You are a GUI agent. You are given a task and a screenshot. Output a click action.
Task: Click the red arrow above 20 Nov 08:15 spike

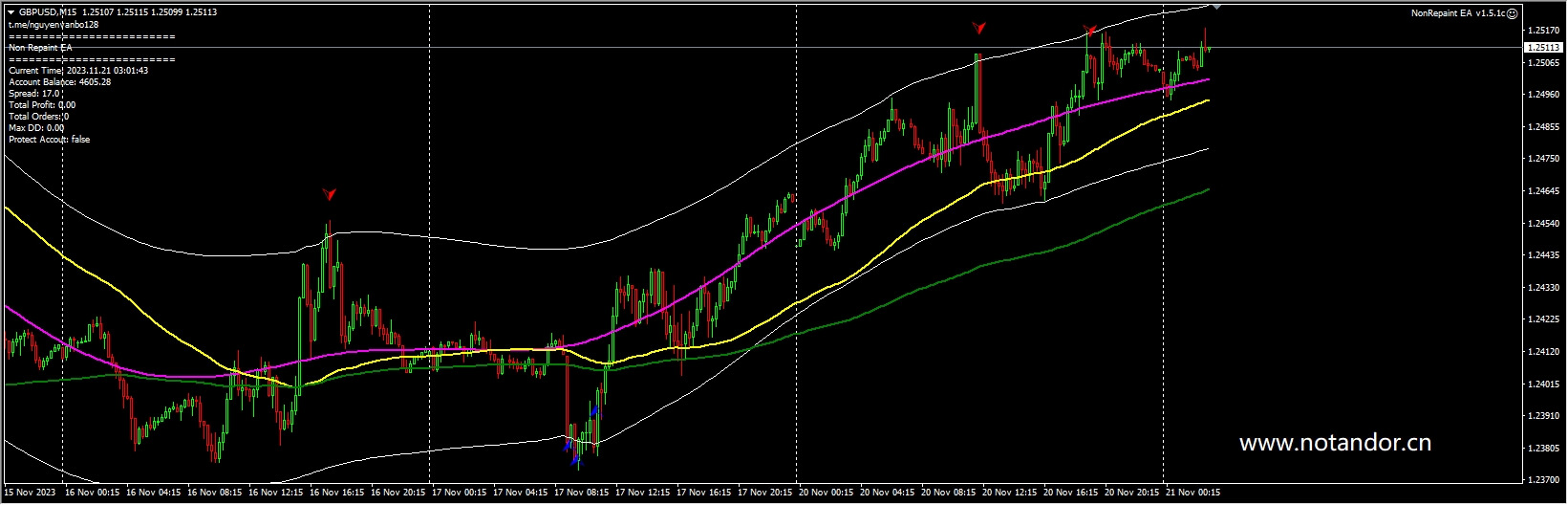click(x=979, y=29)
